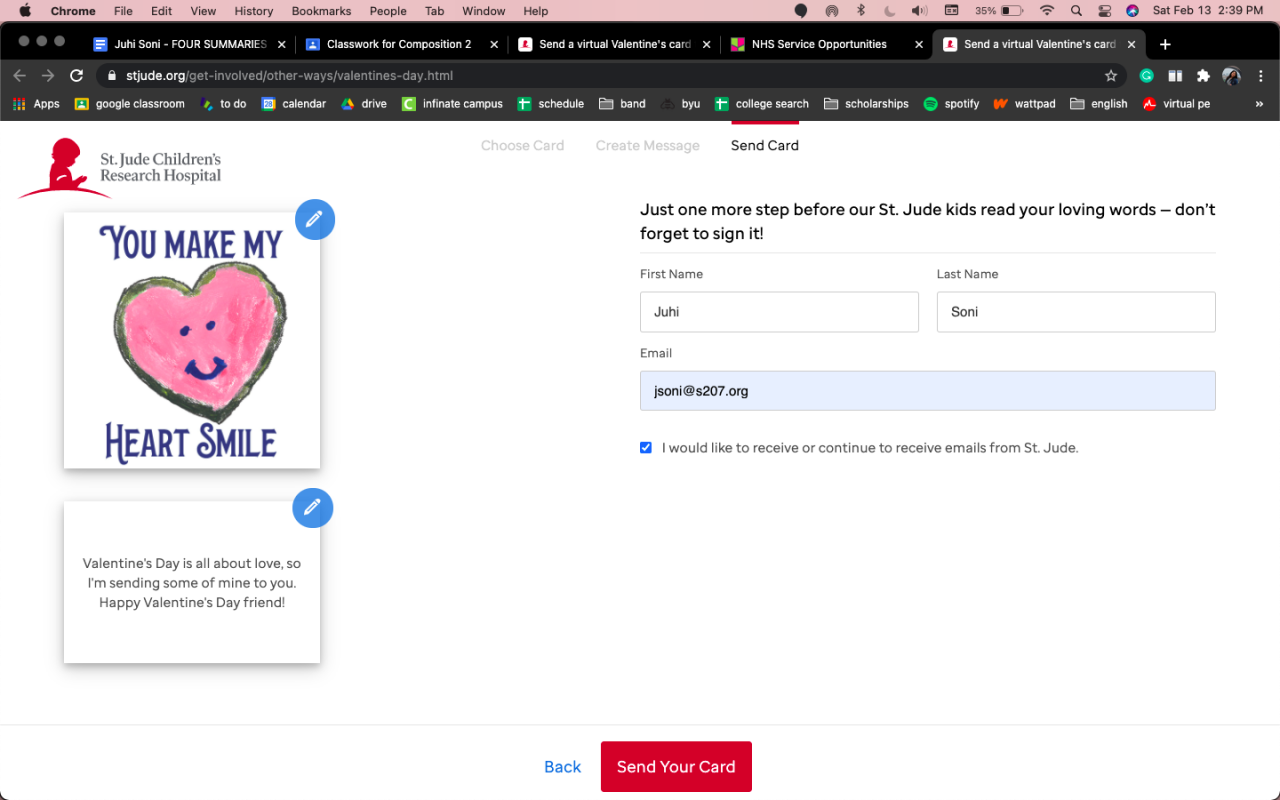Image resolution: width=1280 pixels, height=800 pixels.
Task: Open the File menu
Action: pyautogui.click(x=123, y=11)
